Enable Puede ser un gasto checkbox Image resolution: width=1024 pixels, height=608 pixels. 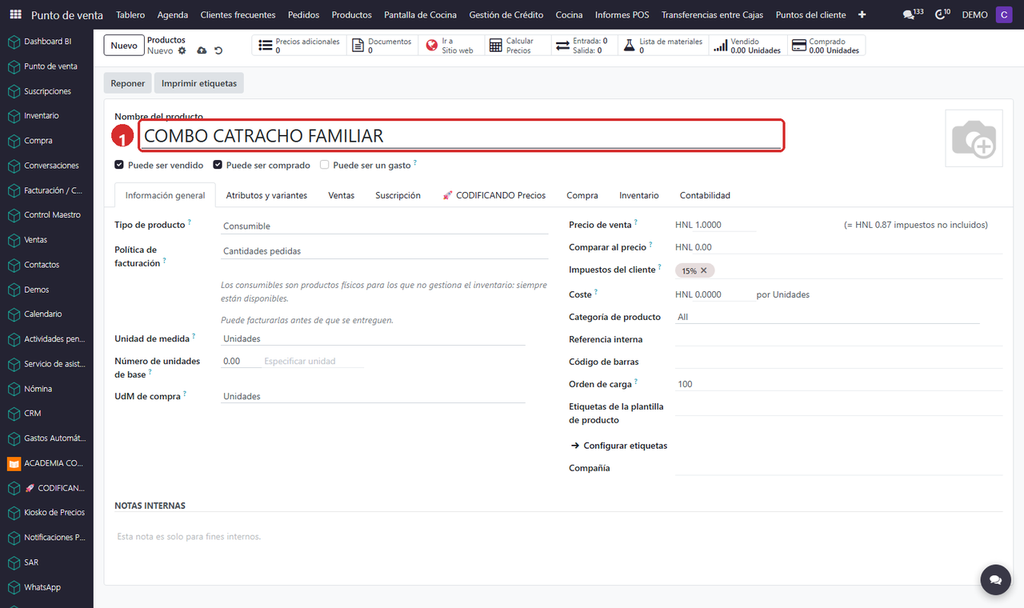point(324,165)
